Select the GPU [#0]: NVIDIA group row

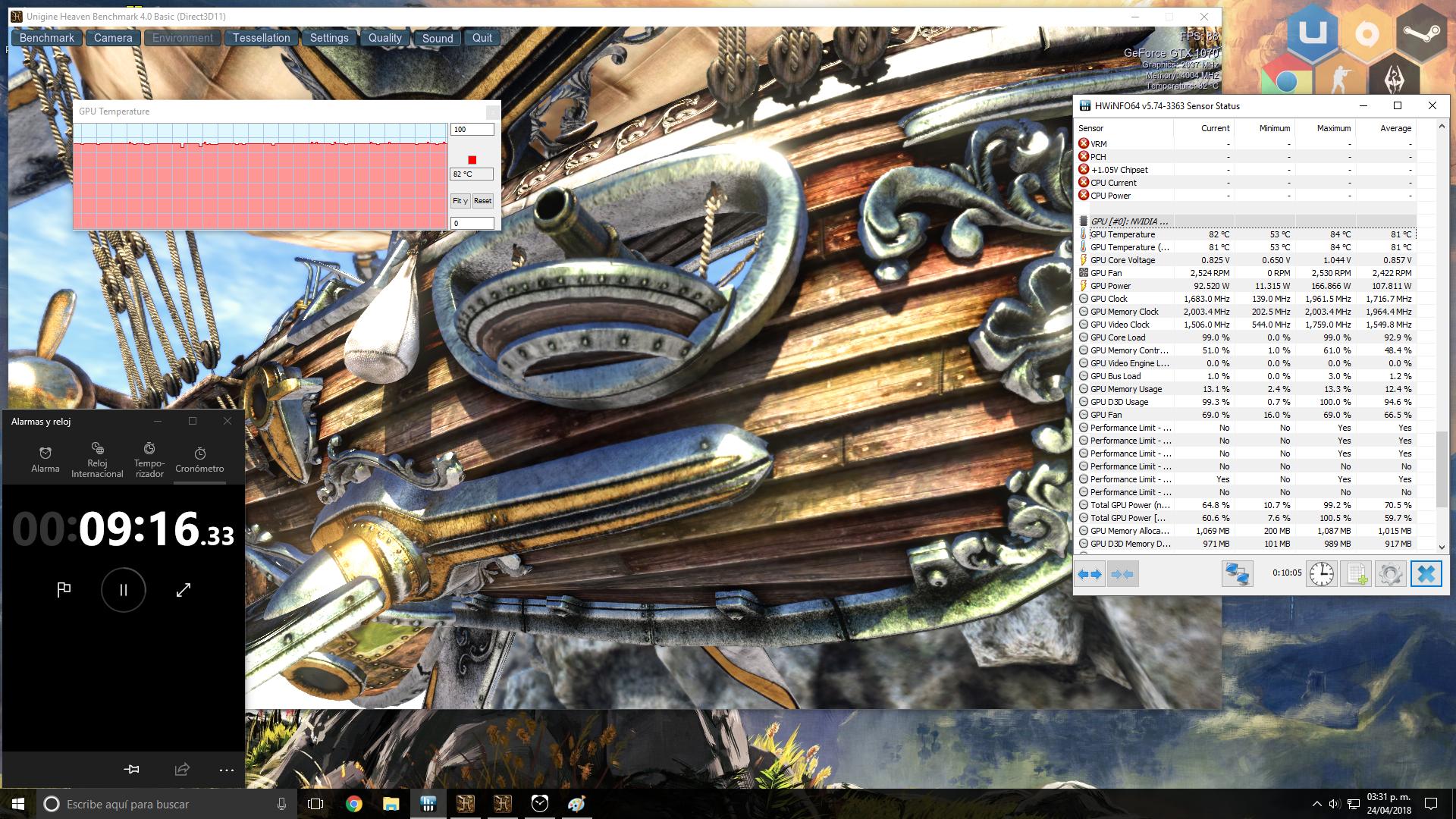(1245, 221)
